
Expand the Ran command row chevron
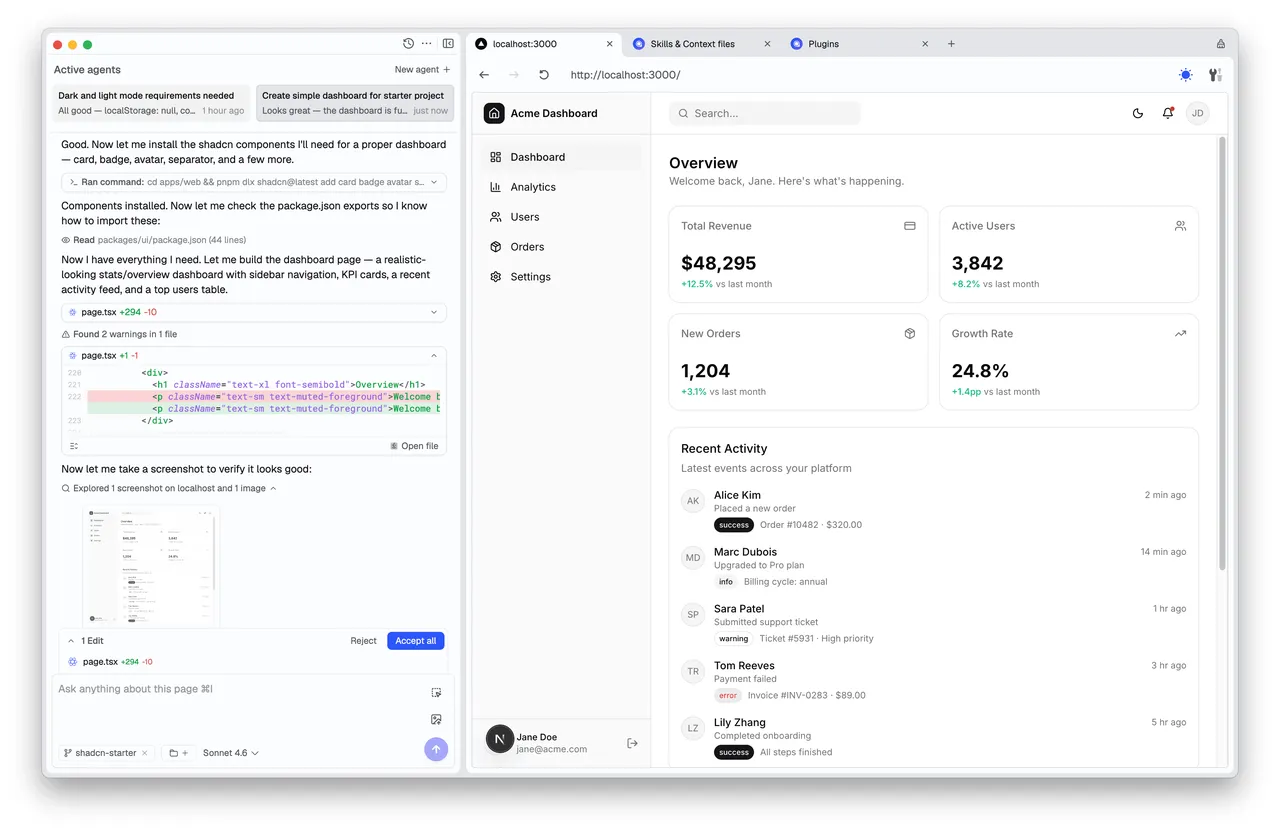coord(434,182)
